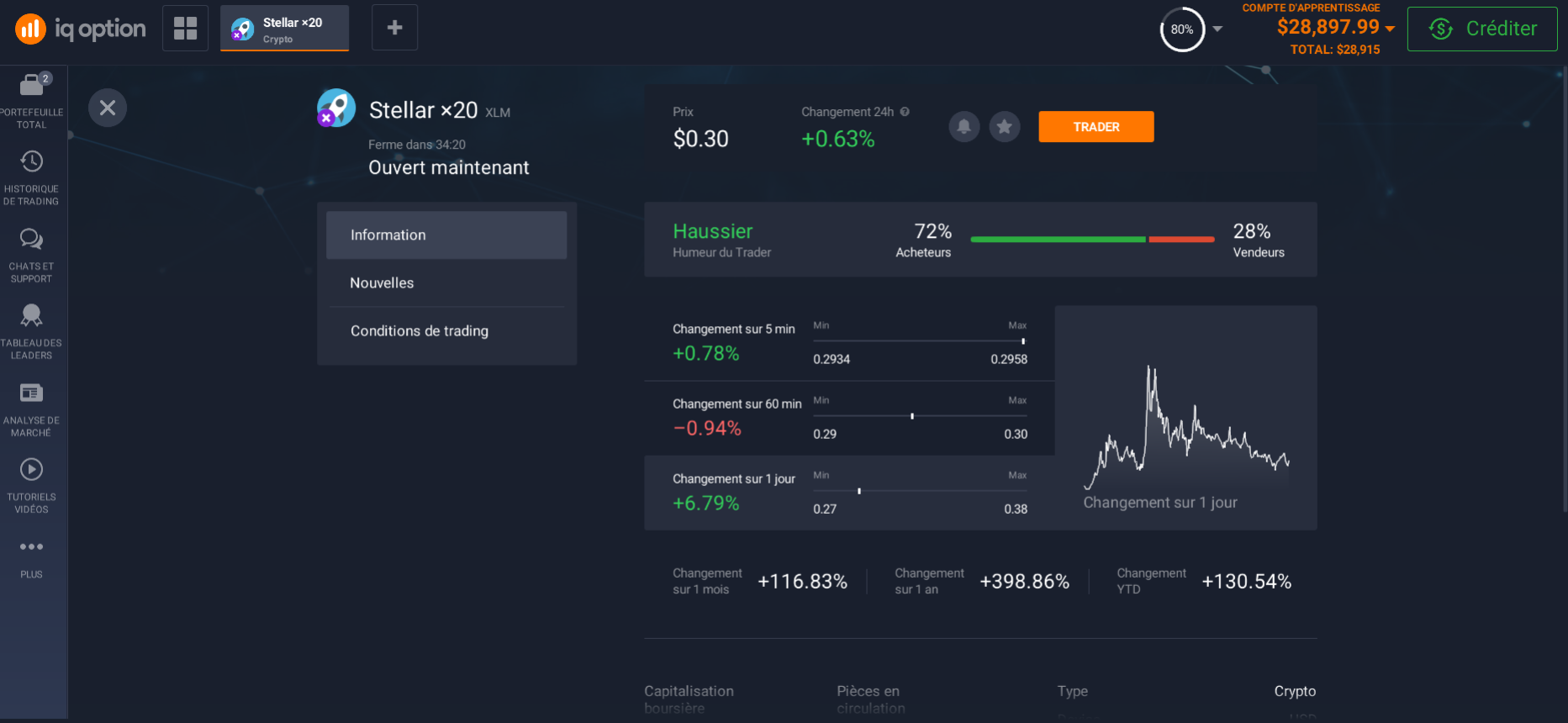
Task: Toggle the favorite star icon
Action: click(x=1005, y=127)
